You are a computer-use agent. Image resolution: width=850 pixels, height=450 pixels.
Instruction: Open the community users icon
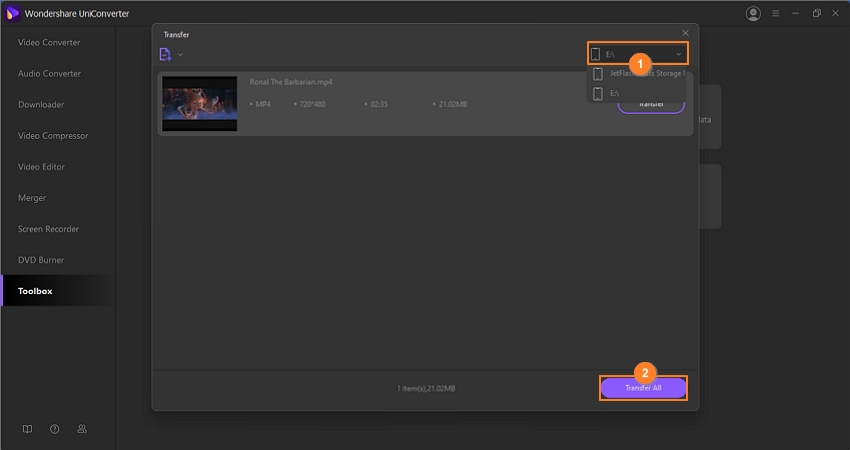click(82, 429)
